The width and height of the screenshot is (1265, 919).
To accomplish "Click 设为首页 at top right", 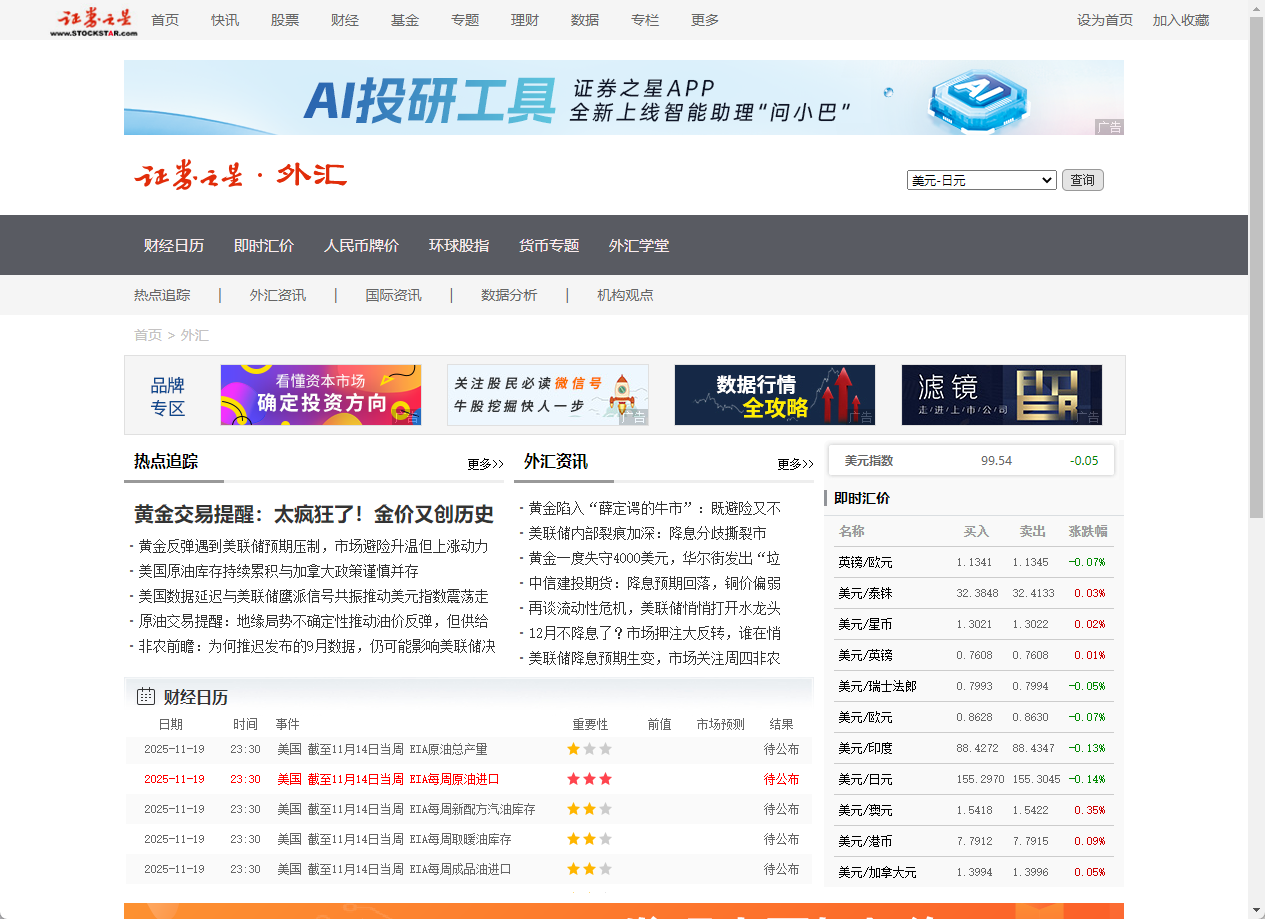I will coord(1104,20).
